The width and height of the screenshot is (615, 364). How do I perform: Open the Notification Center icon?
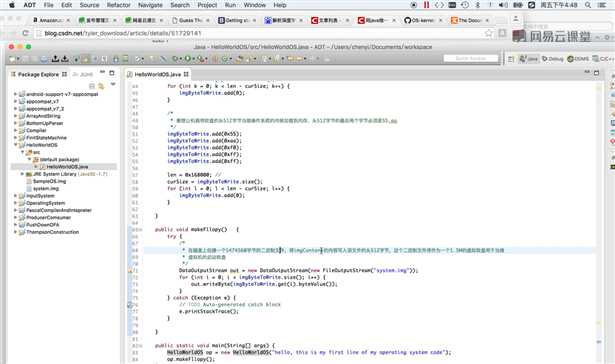coord(602,5)
